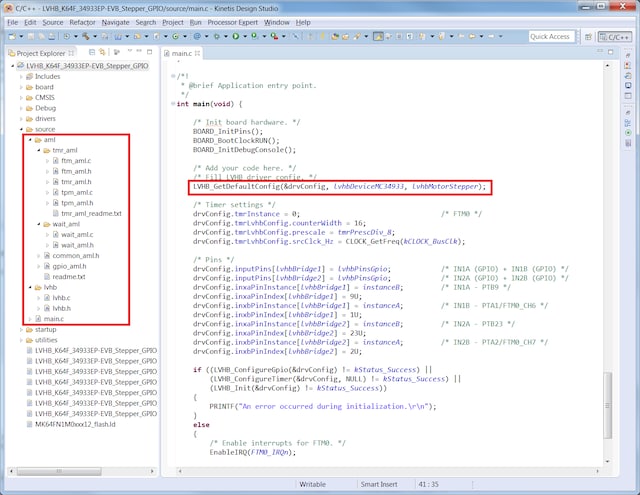The image size is (640, 495).
Task: Open the Processor Expert menu
Action: tap(235, 21)
